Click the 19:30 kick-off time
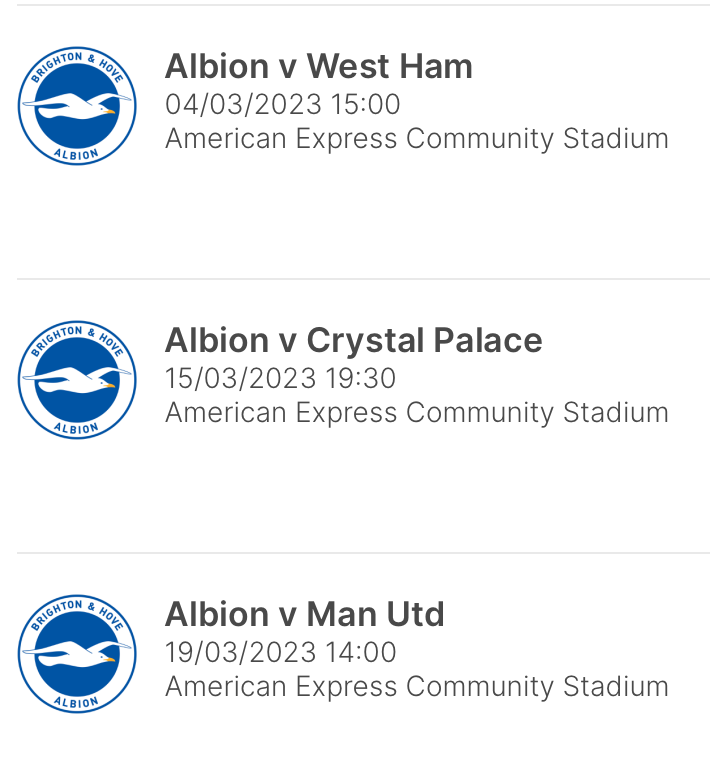710x764 pixels. click(361, 378)
